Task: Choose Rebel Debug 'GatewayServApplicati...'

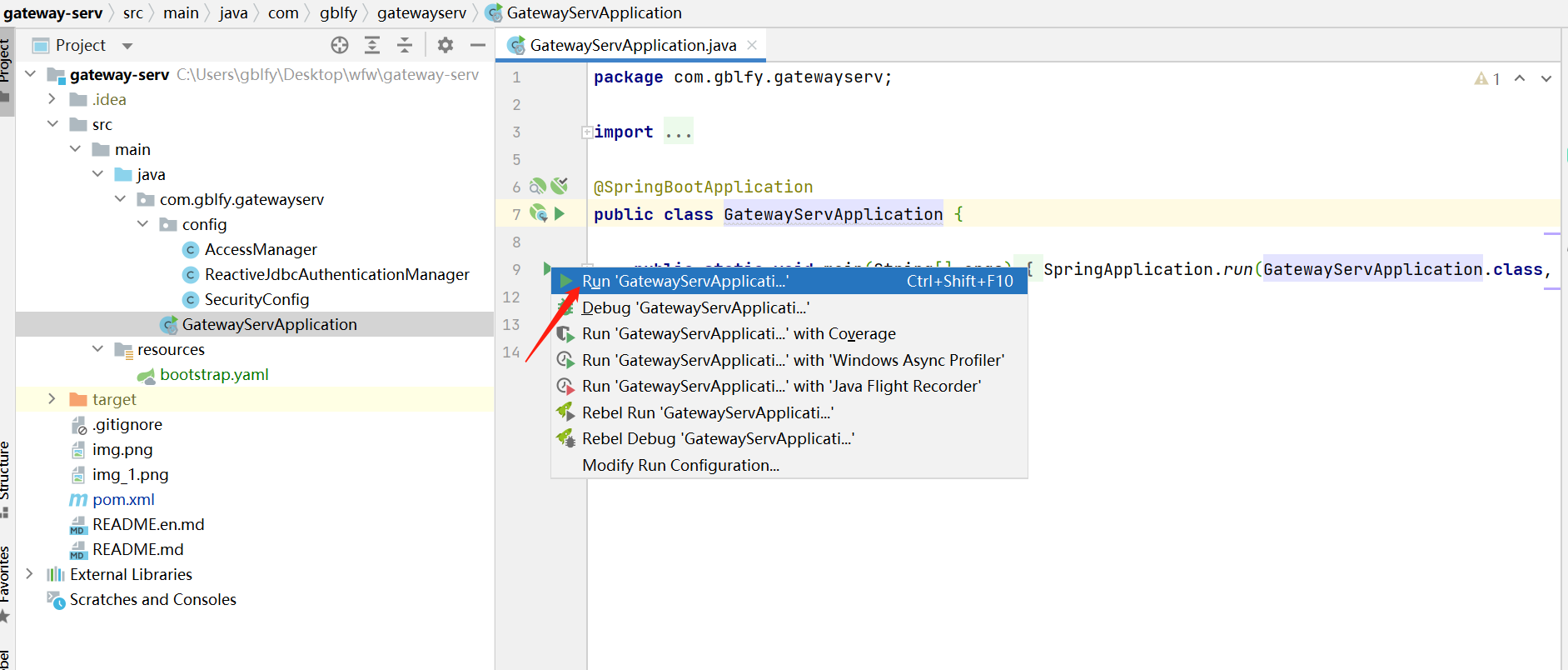Action: click(789, 438)
